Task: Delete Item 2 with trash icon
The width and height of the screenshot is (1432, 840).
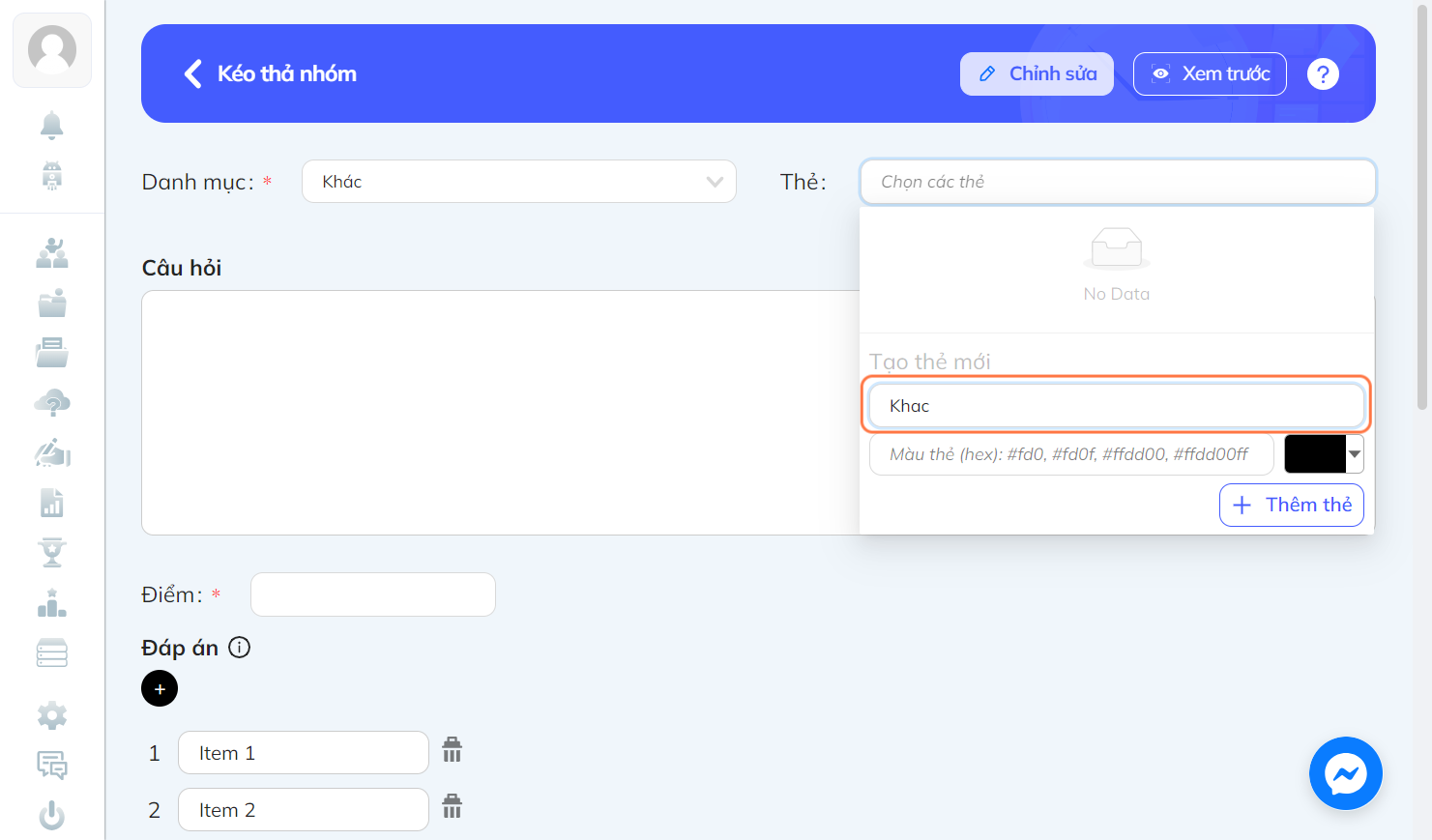Action: (453, 806)
